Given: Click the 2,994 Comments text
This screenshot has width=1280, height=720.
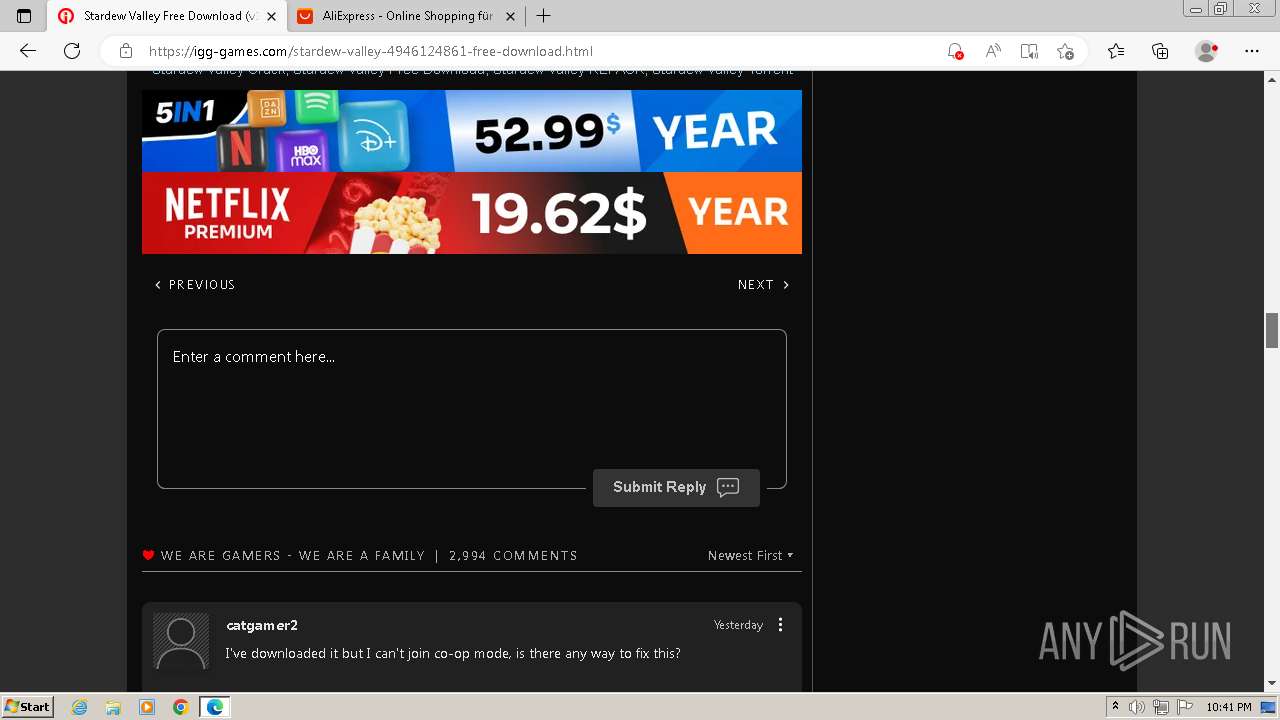Looking at the screenshot, I should (x=513, y=555).
